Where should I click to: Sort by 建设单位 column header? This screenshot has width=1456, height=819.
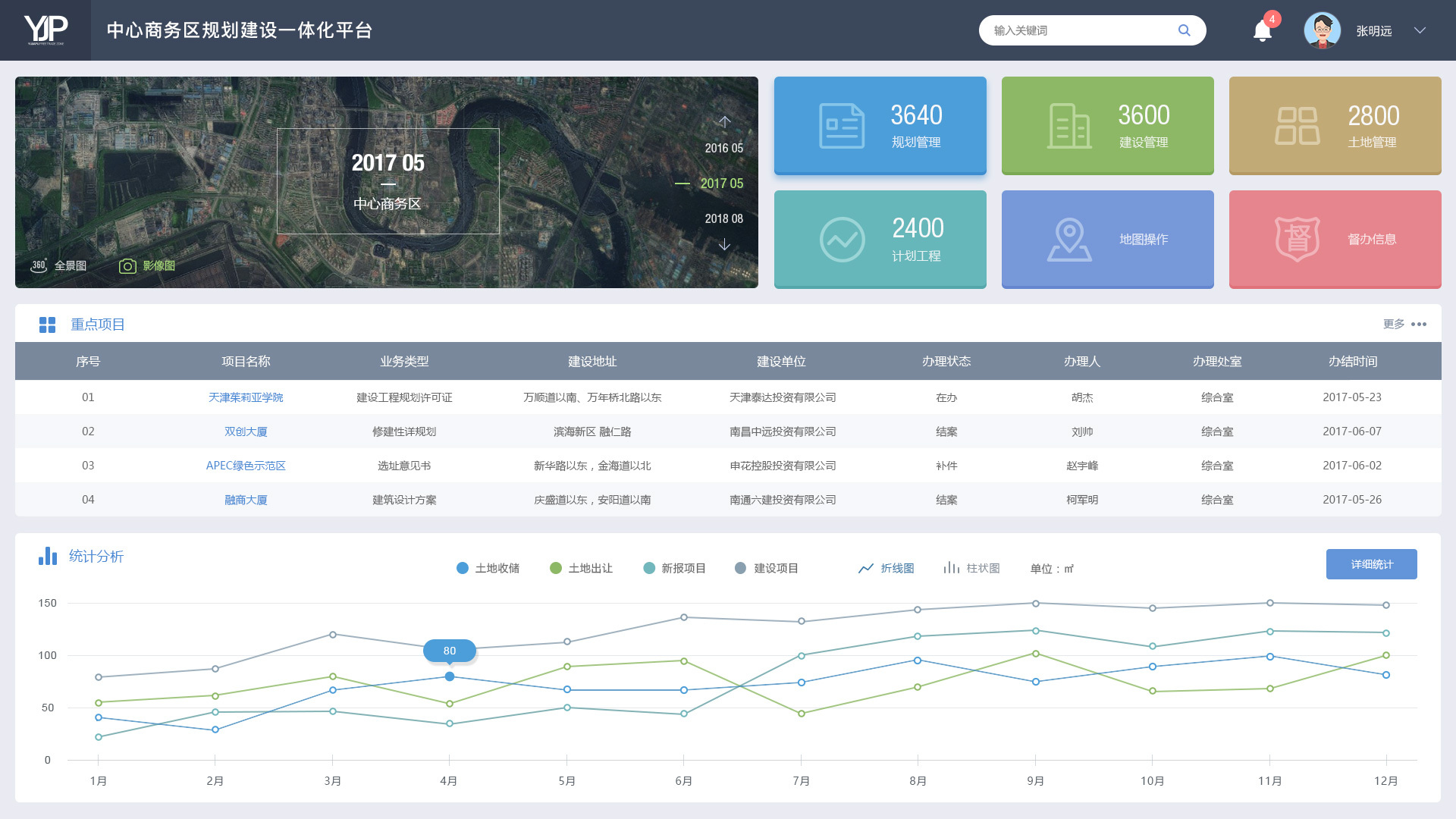point(781,362)
